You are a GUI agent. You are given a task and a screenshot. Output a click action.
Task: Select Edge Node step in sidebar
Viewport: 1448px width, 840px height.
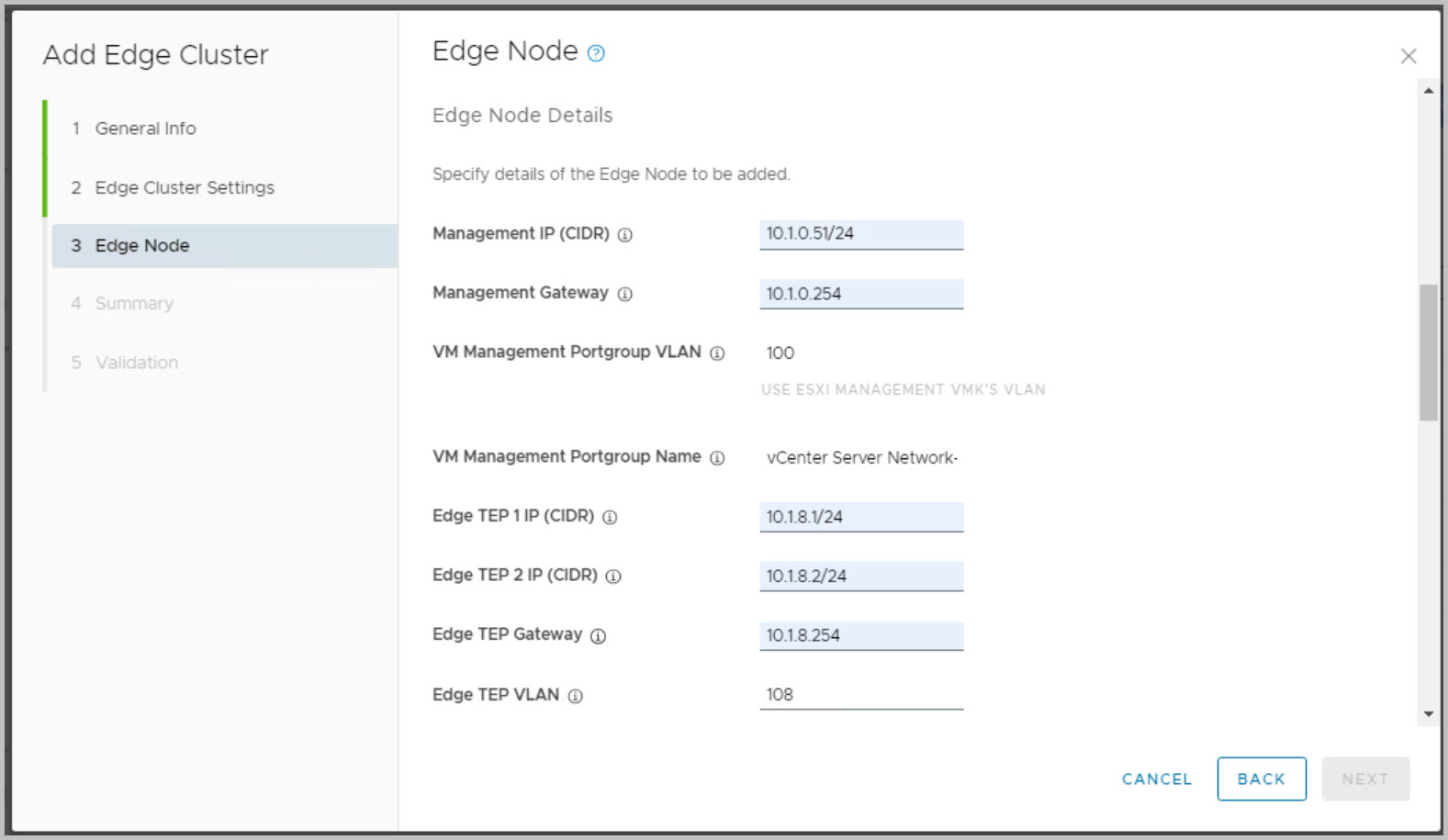pyautogui.click(x=142, y=246)
